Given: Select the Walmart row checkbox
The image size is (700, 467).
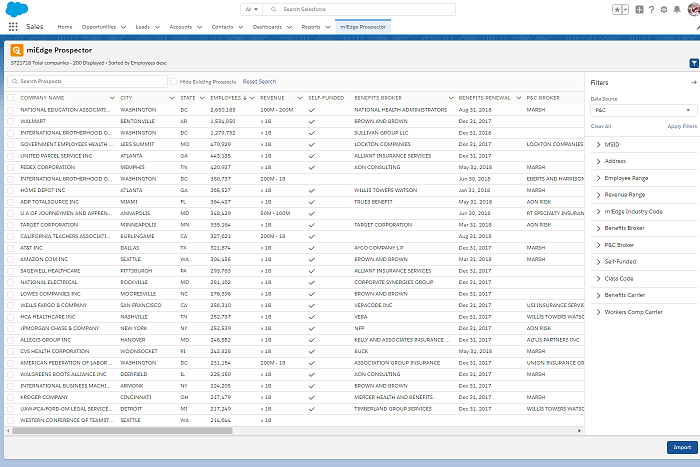Looking at the screenshot, I should [11, 120].
